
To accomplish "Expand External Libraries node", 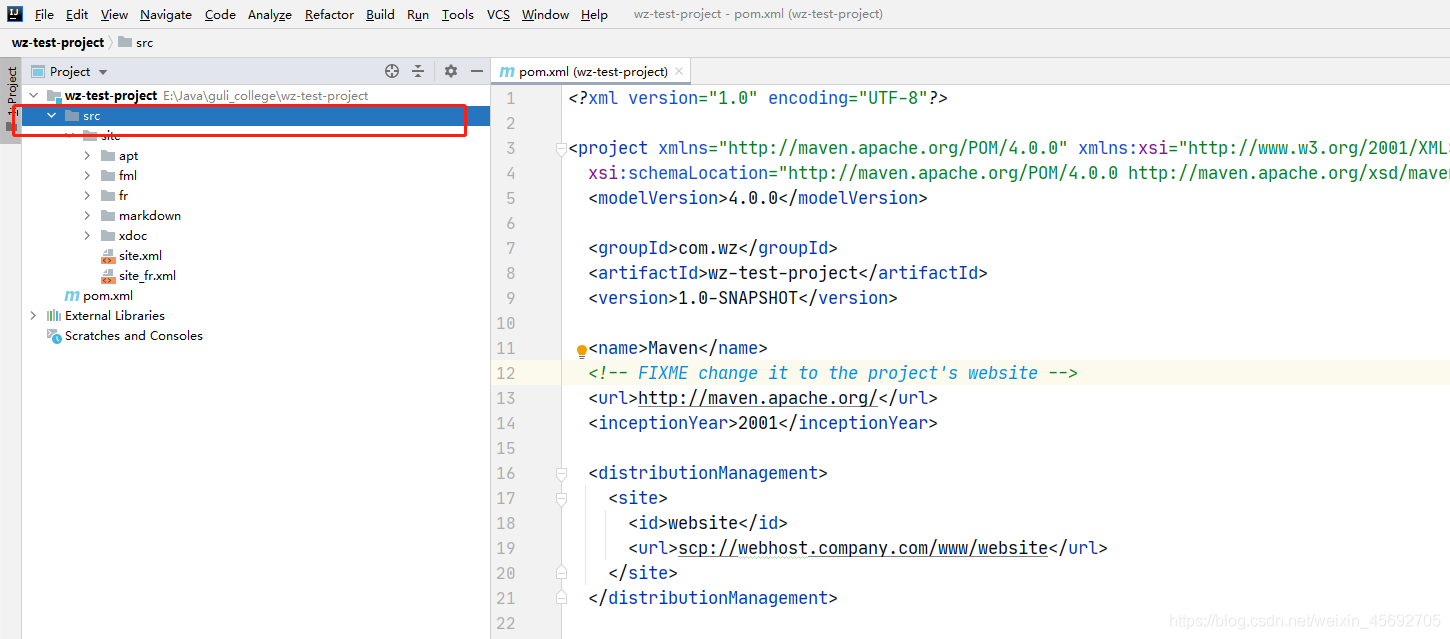I will (x=34, y=316).
